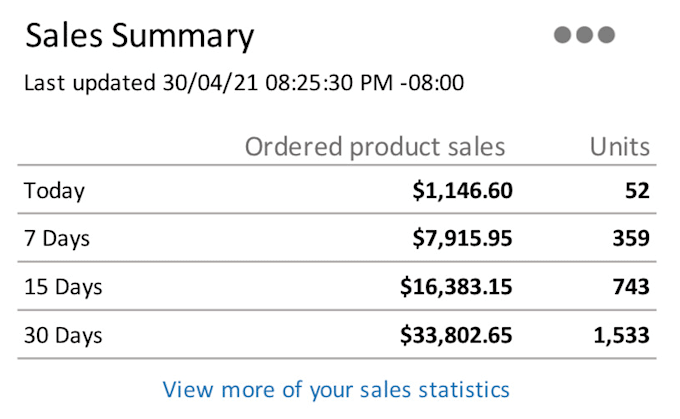Select the 7 Days row label

click(57, 239)
